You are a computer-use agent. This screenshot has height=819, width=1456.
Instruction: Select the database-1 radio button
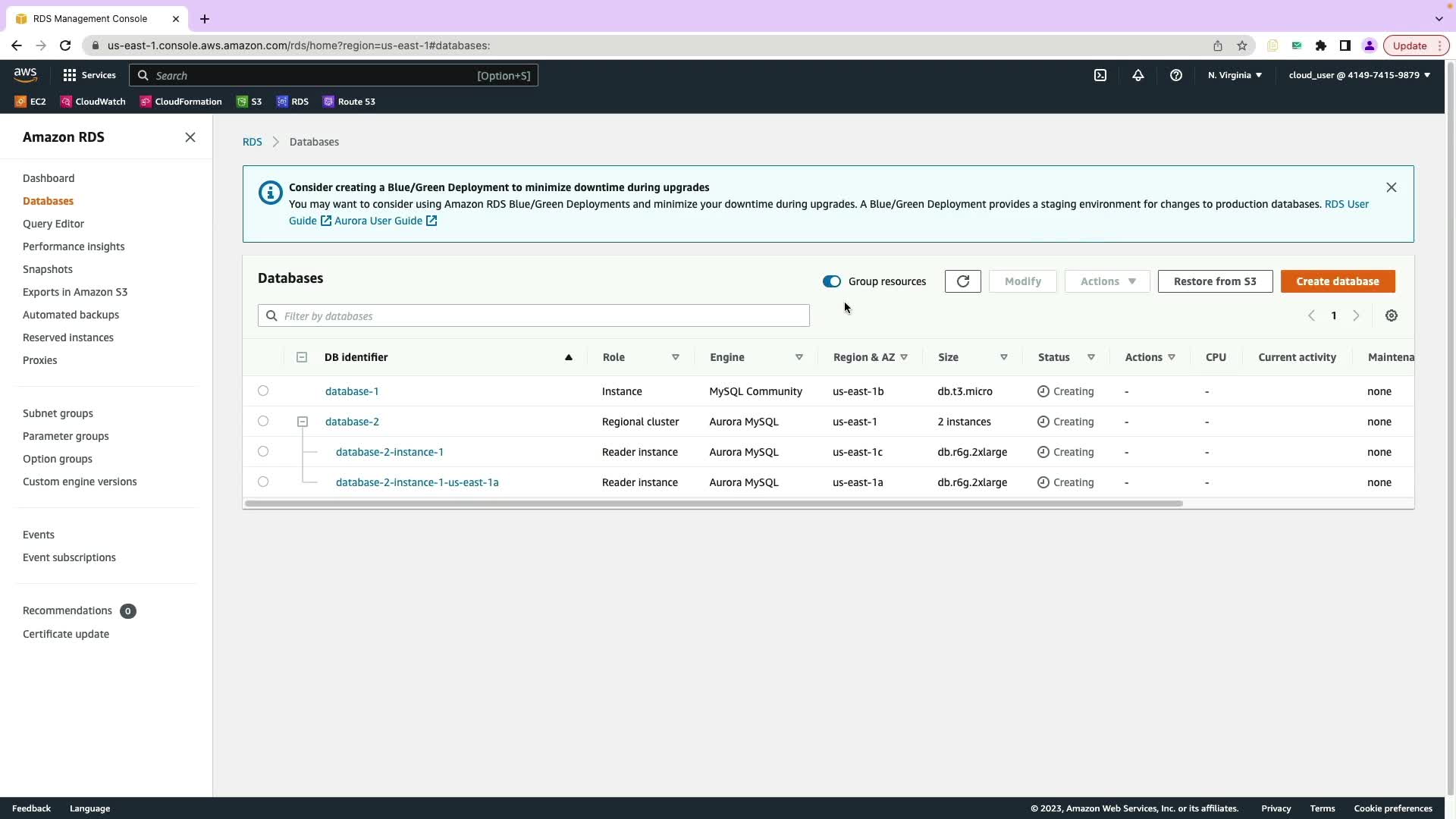point(263,391)
